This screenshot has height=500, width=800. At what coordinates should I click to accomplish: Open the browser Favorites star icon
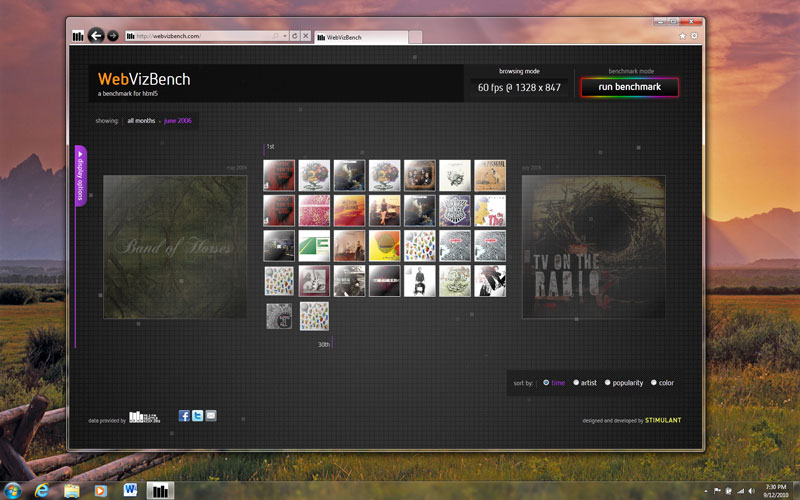tap(683, 36)
